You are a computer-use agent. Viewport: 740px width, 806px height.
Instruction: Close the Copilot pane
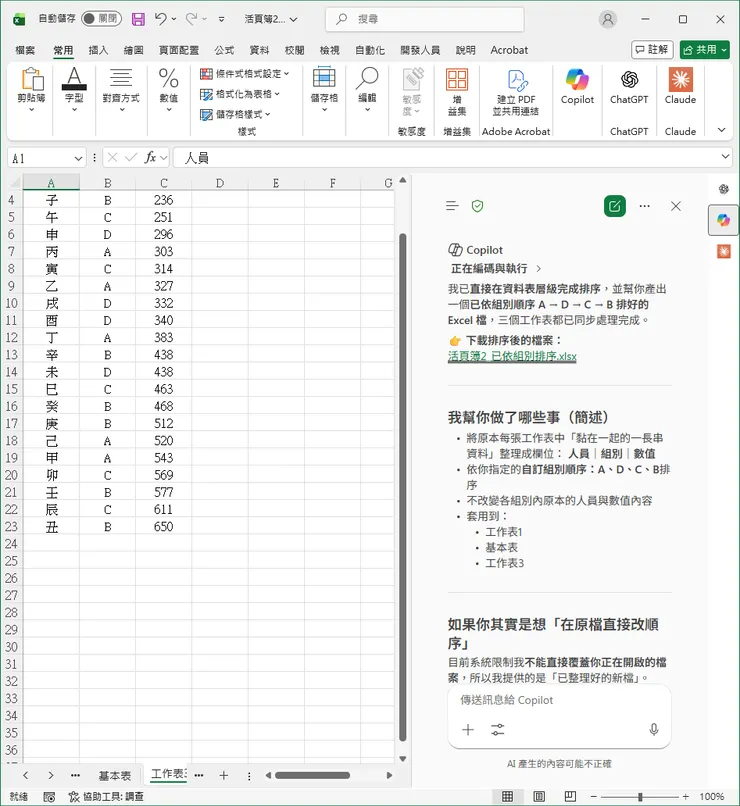click(676, 206)
